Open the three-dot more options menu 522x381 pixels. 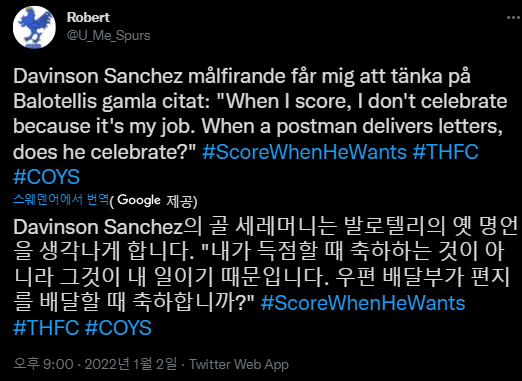(x=513, y=18)
